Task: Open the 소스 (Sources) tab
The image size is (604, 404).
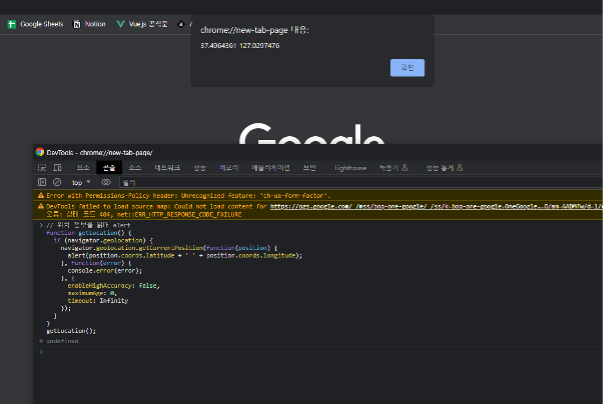Action: (135, 168)
